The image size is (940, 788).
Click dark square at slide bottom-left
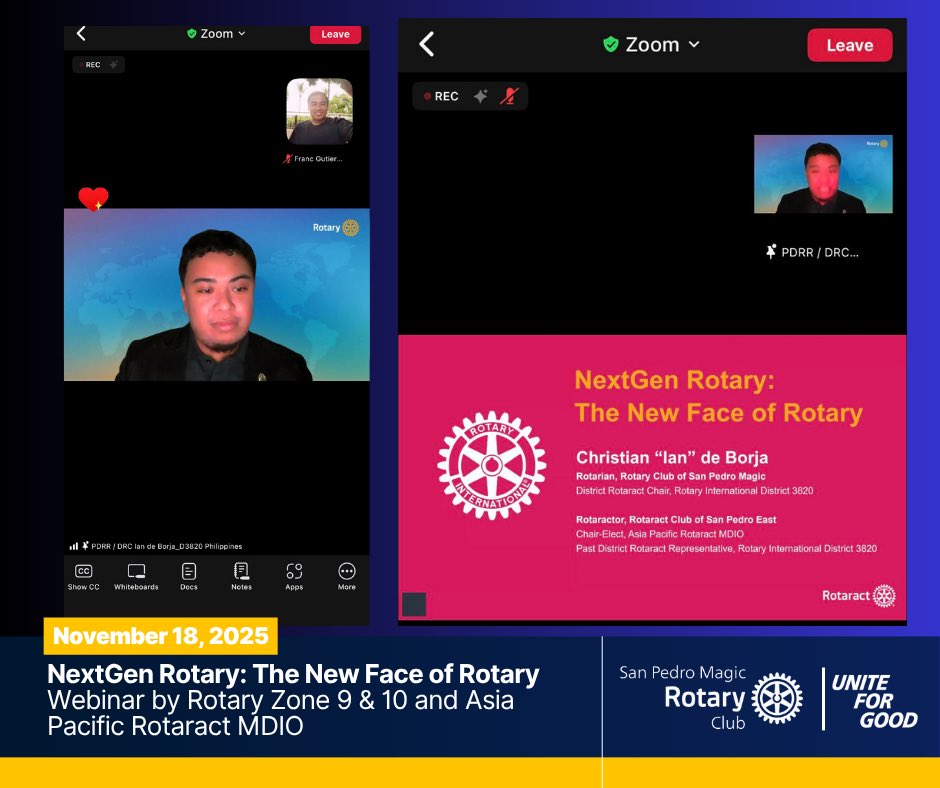[x=414, y=604]
